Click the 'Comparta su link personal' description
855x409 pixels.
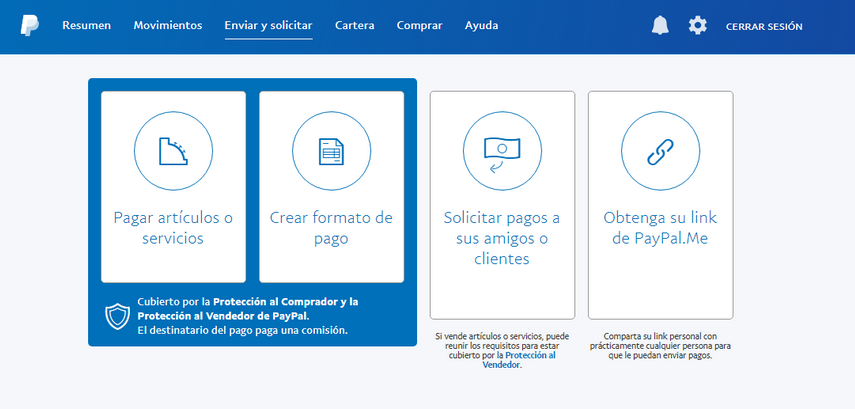pos(660,346)
